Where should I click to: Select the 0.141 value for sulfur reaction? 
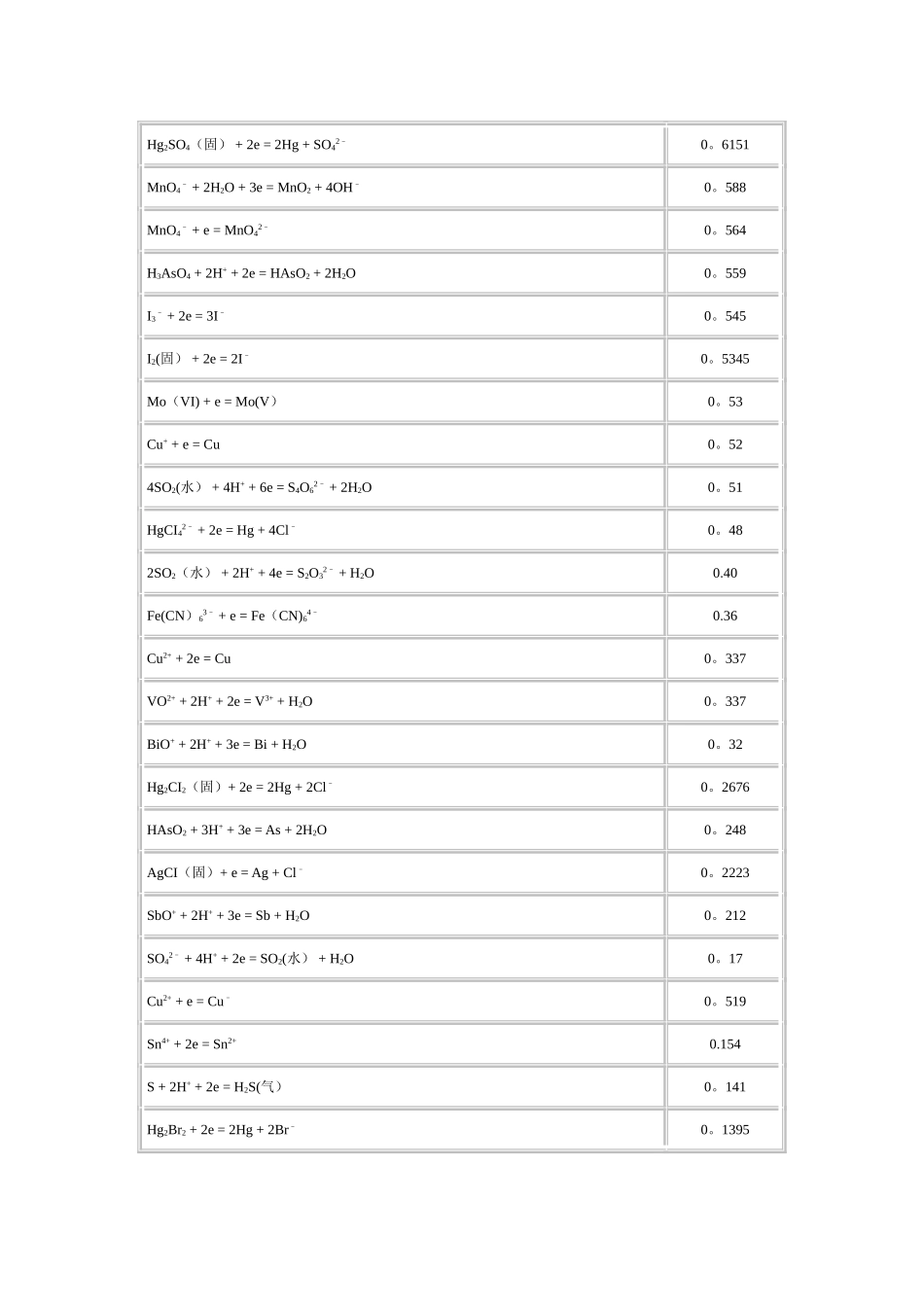click(725, 1086)
